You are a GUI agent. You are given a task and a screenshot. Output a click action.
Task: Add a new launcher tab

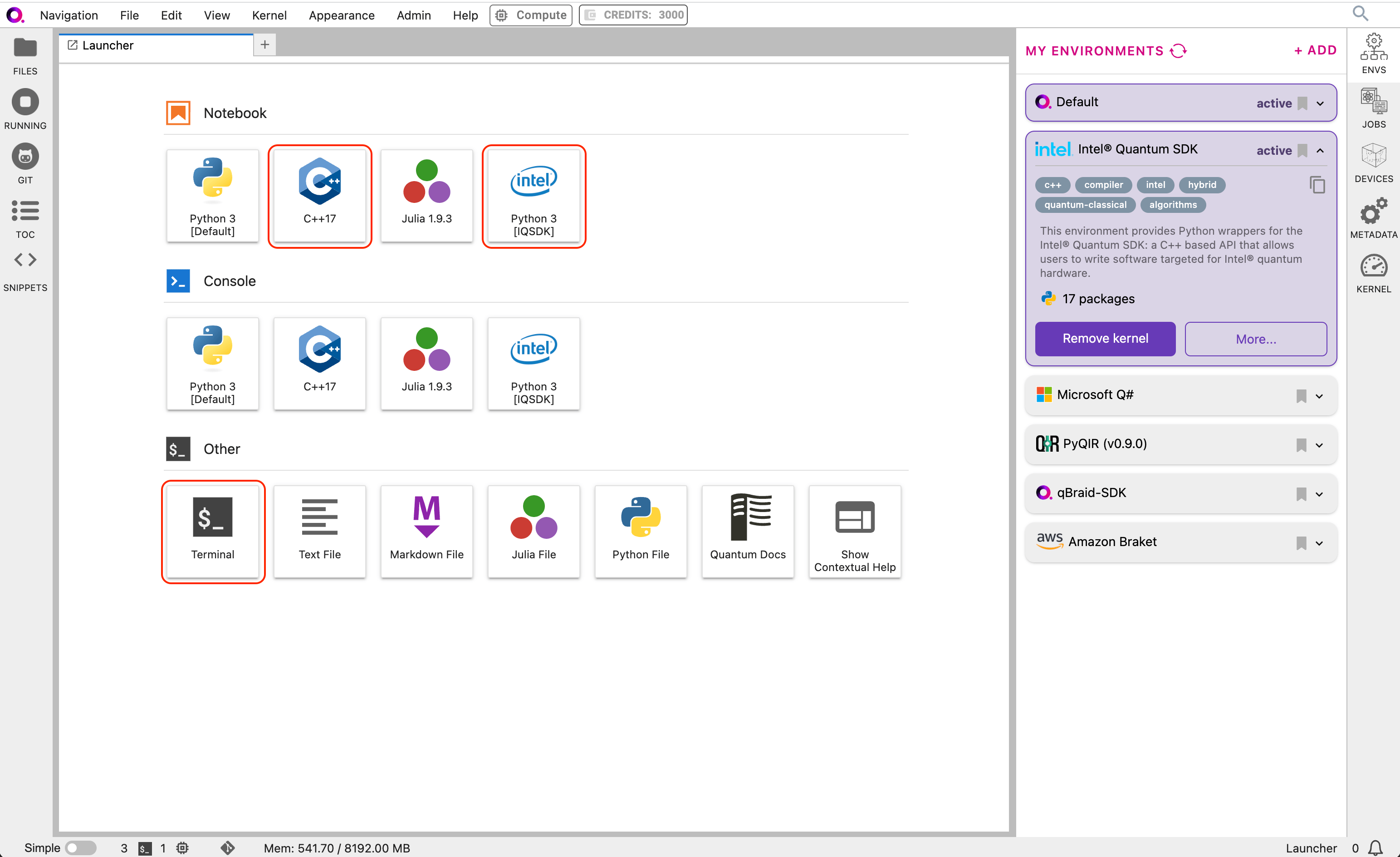click(x=265, y=44)
